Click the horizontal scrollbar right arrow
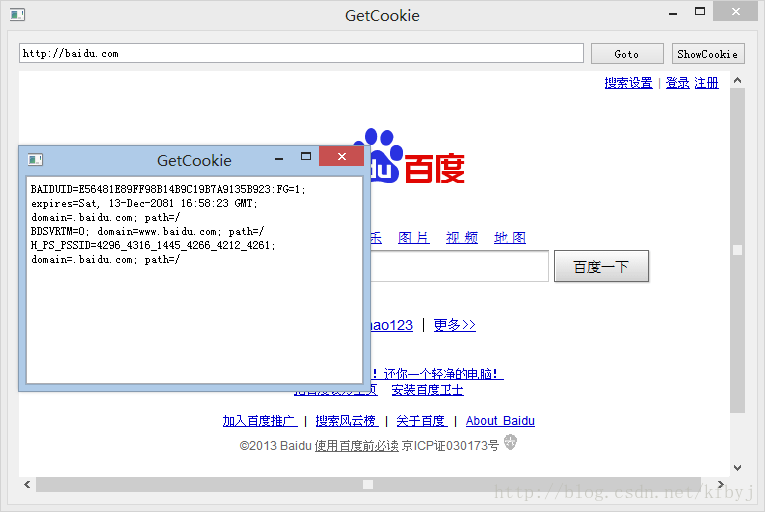 [x=720, y=484]
